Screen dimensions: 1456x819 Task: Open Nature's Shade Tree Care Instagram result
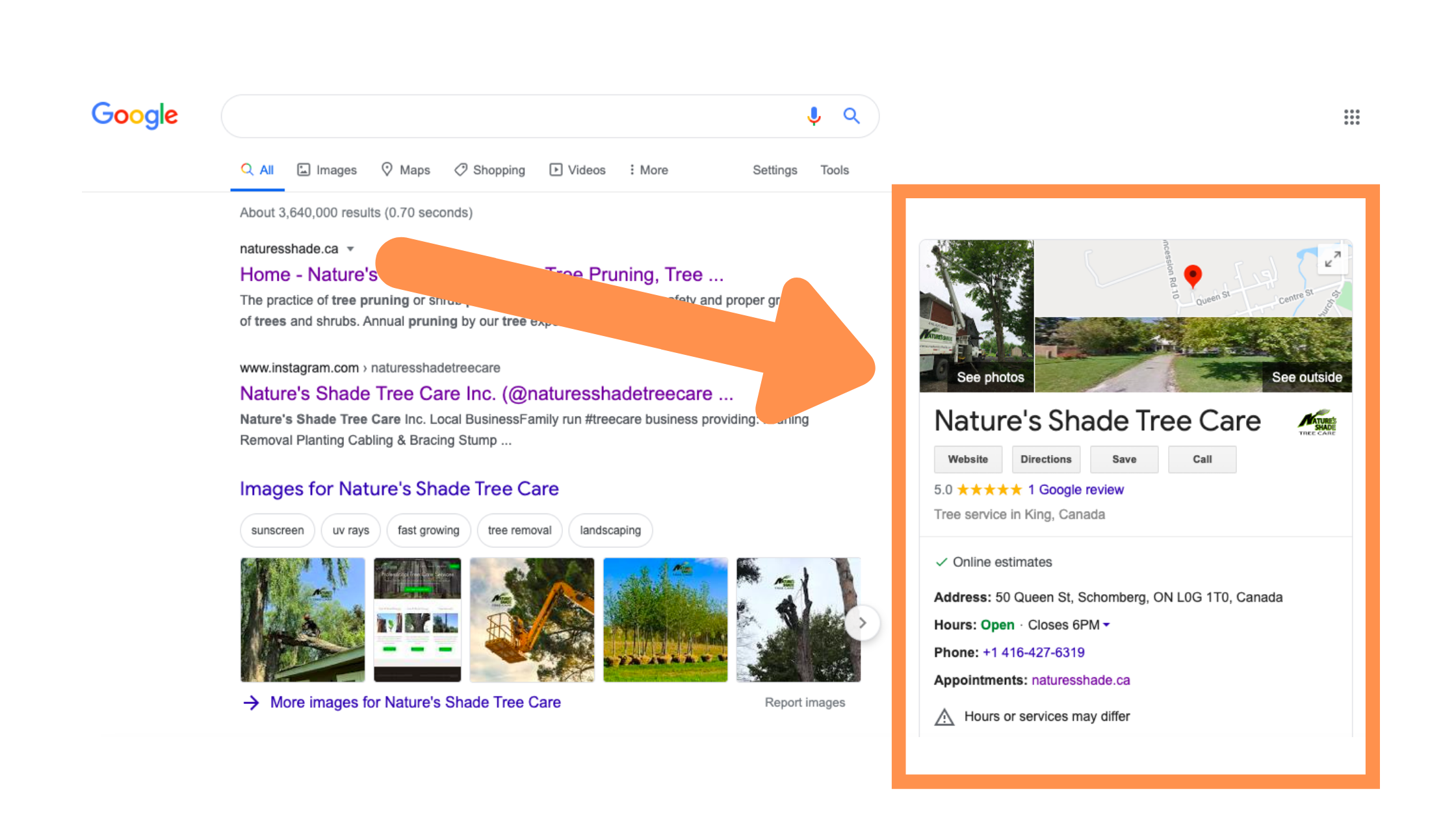tap(487, 394)
